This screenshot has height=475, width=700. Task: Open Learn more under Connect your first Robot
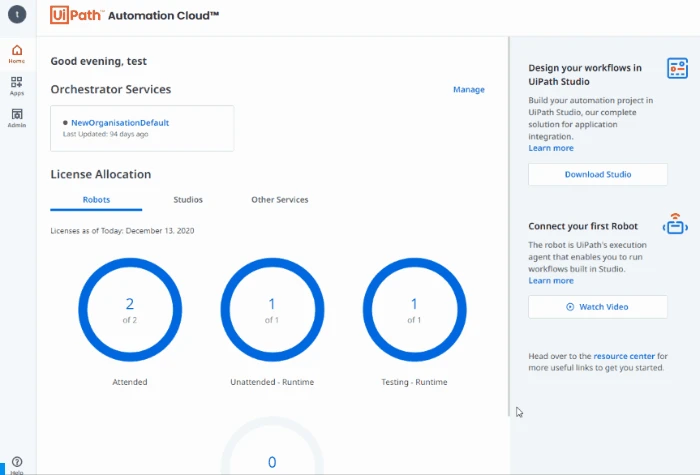(551, 281)
